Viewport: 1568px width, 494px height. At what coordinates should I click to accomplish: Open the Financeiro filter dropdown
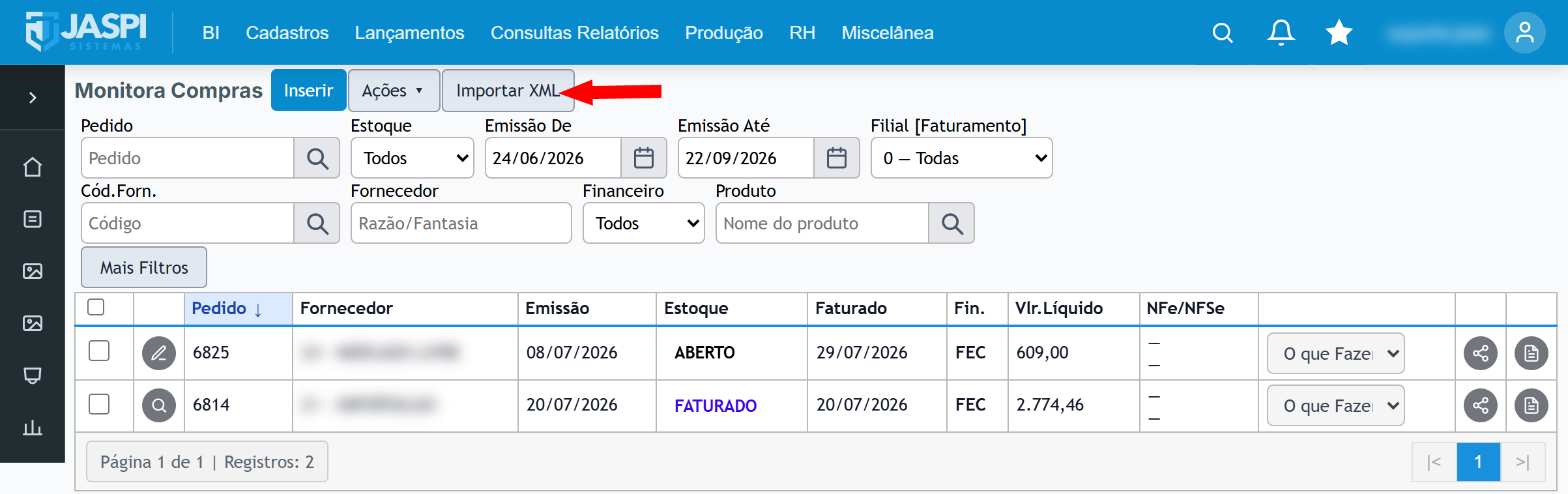point(644,223)
